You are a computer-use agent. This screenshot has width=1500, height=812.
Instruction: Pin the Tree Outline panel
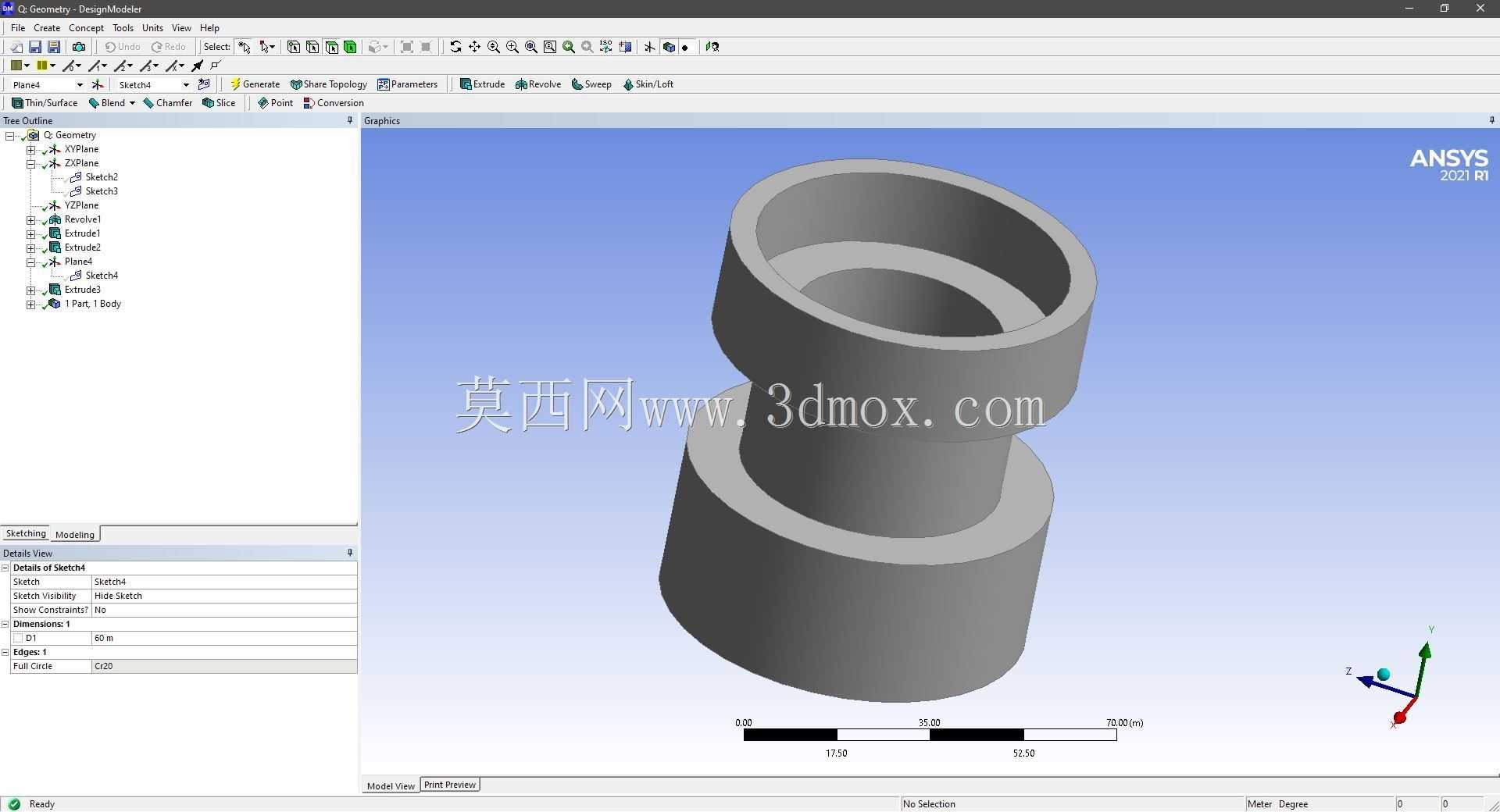(x=349, y=120)
